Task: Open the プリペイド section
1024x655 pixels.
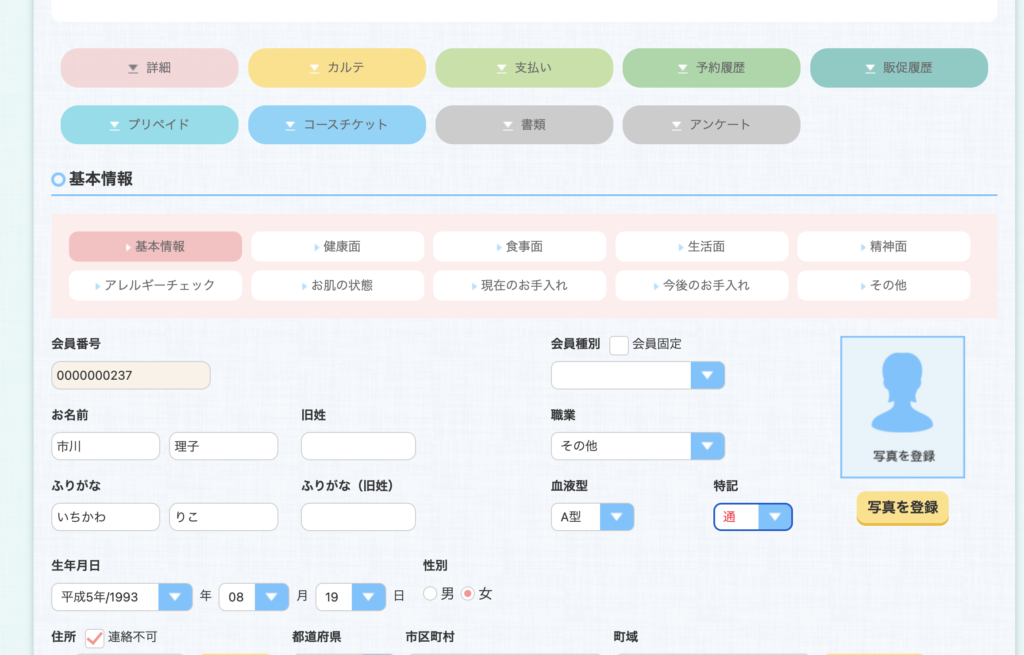Action: (150, 125)
